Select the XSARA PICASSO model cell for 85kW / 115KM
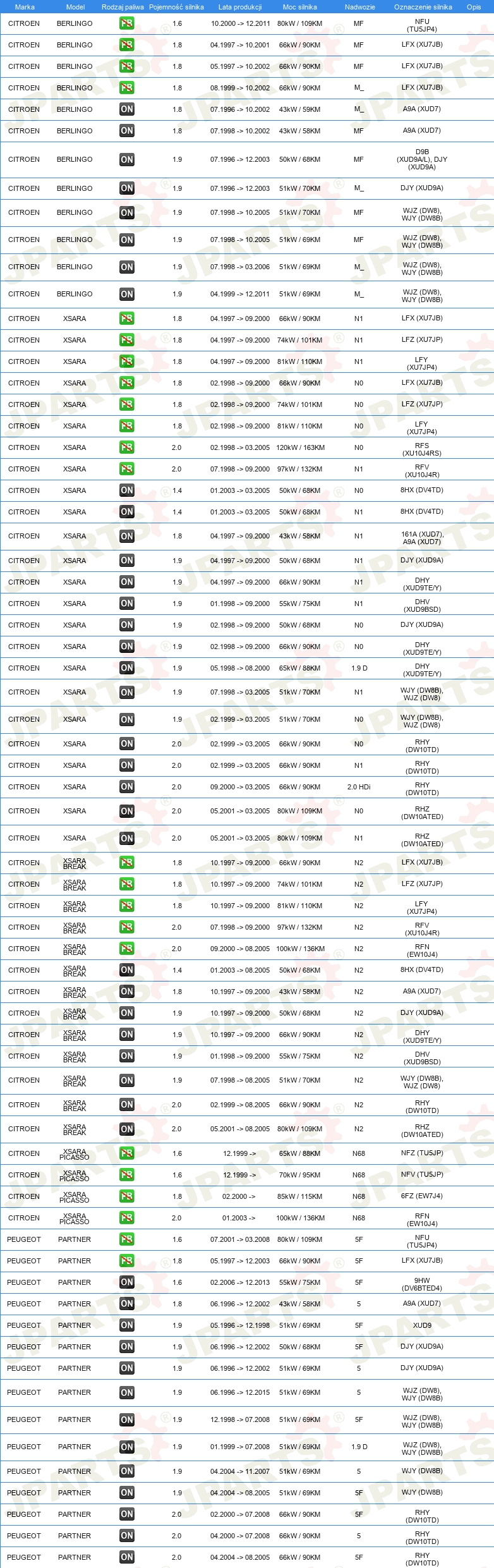Image resolution: width=494 pixels, height=1568 pixels. (x=75, y=1197)
